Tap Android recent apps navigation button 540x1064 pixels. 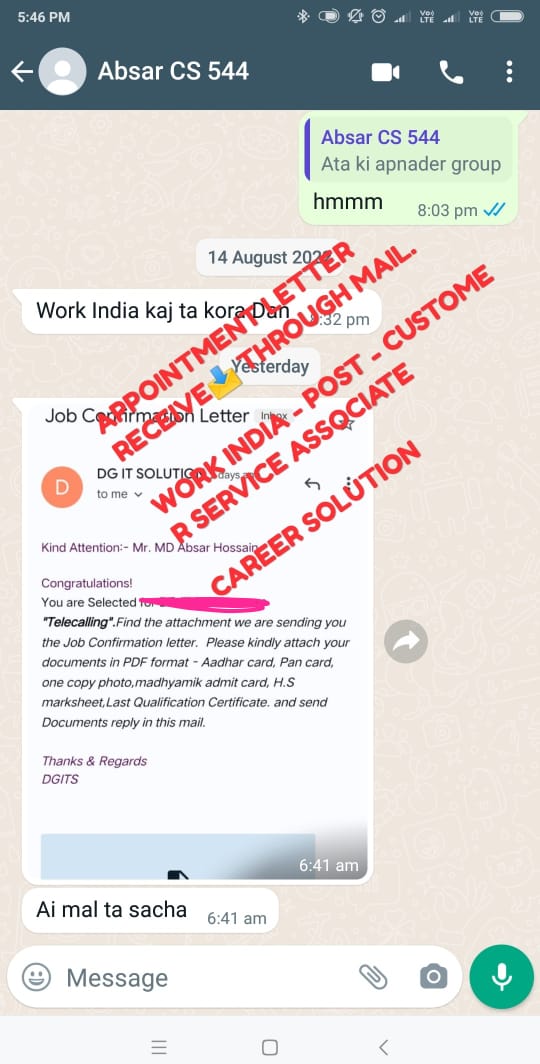coord(159,1047)
